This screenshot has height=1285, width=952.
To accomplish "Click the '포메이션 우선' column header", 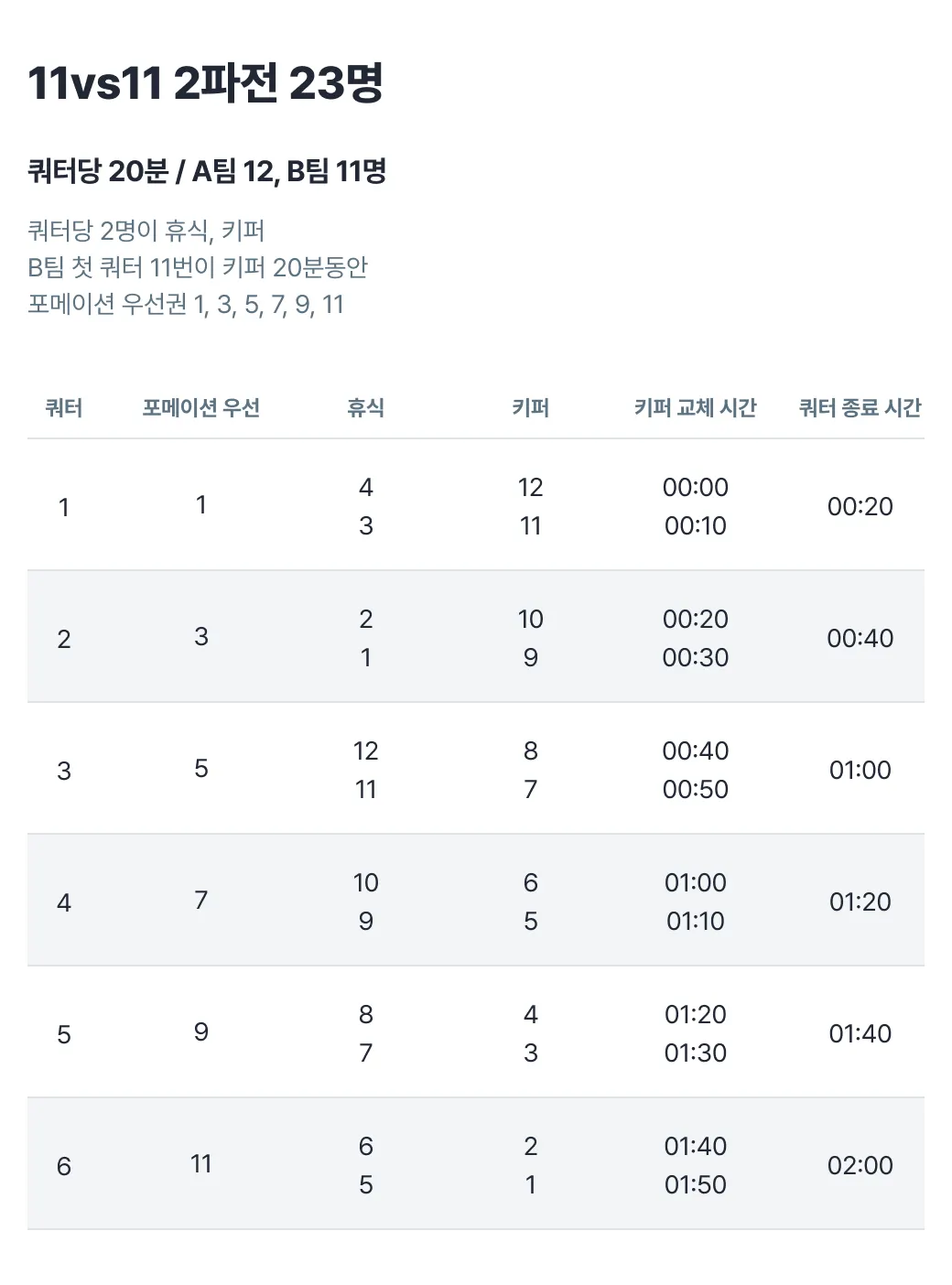I will point(201,408).
